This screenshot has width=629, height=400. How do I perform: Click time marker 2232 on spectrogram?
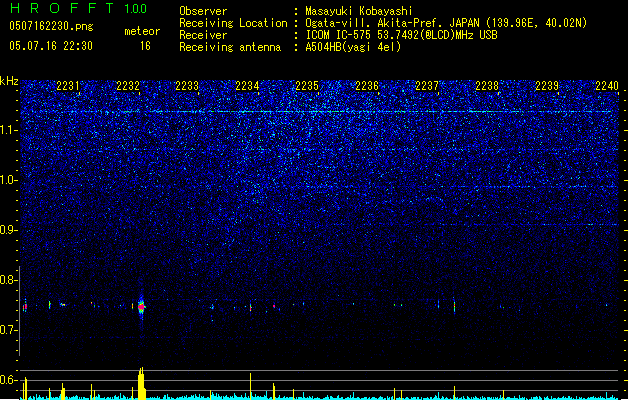coord(128,86)
